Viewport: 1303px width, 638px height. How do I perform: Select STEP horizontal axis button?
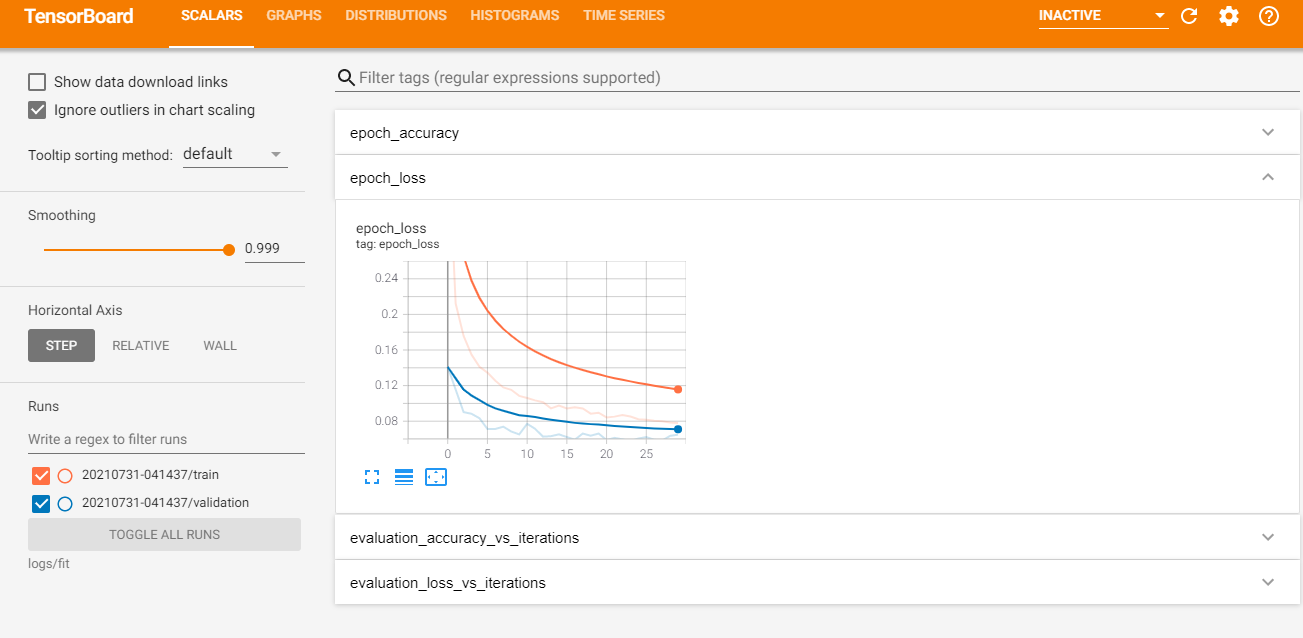click(61, 345)
